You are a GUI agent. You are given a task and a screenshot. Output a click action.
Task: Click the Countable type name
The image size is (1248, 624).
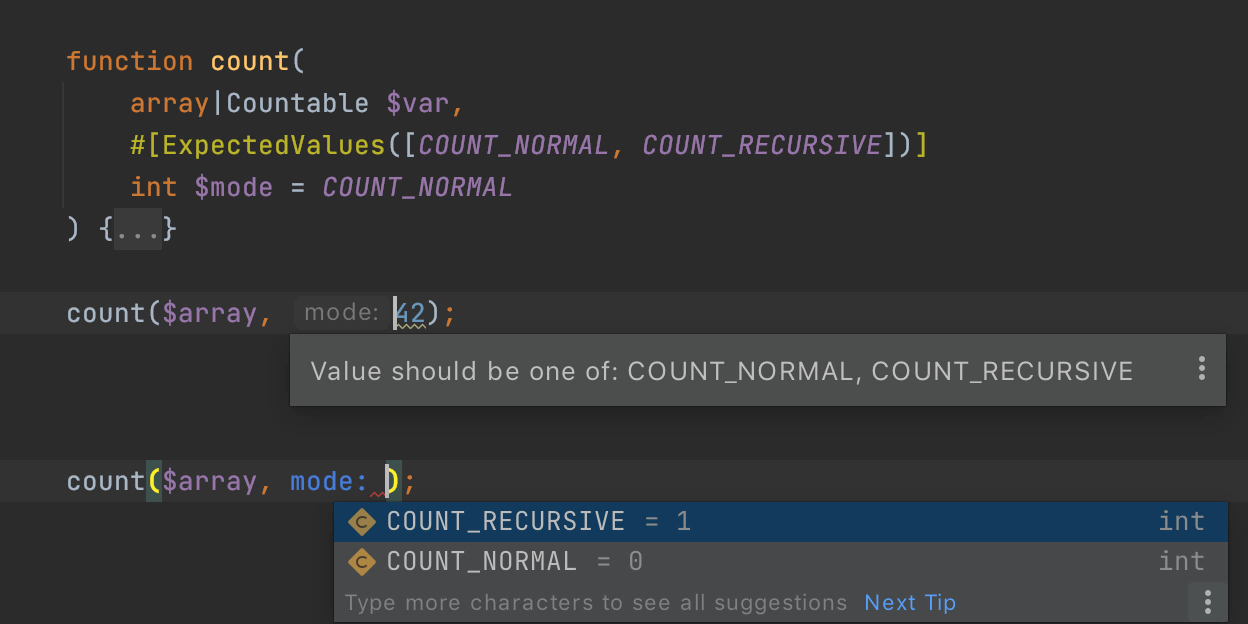point(297,104)
